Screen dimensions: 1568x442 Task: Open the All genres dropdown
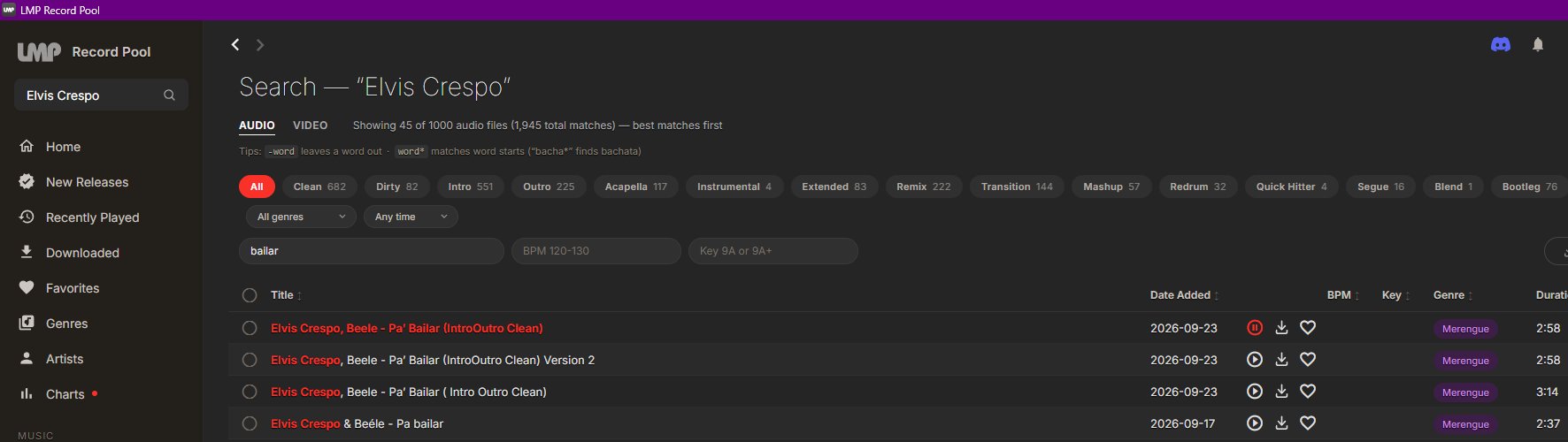(301, 217)
